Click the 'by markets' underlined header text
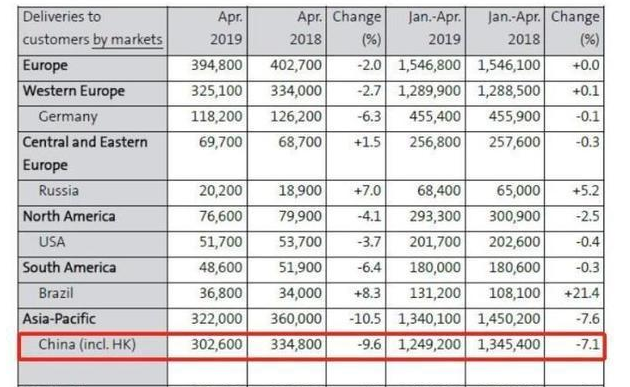 (x=127, y=40)
